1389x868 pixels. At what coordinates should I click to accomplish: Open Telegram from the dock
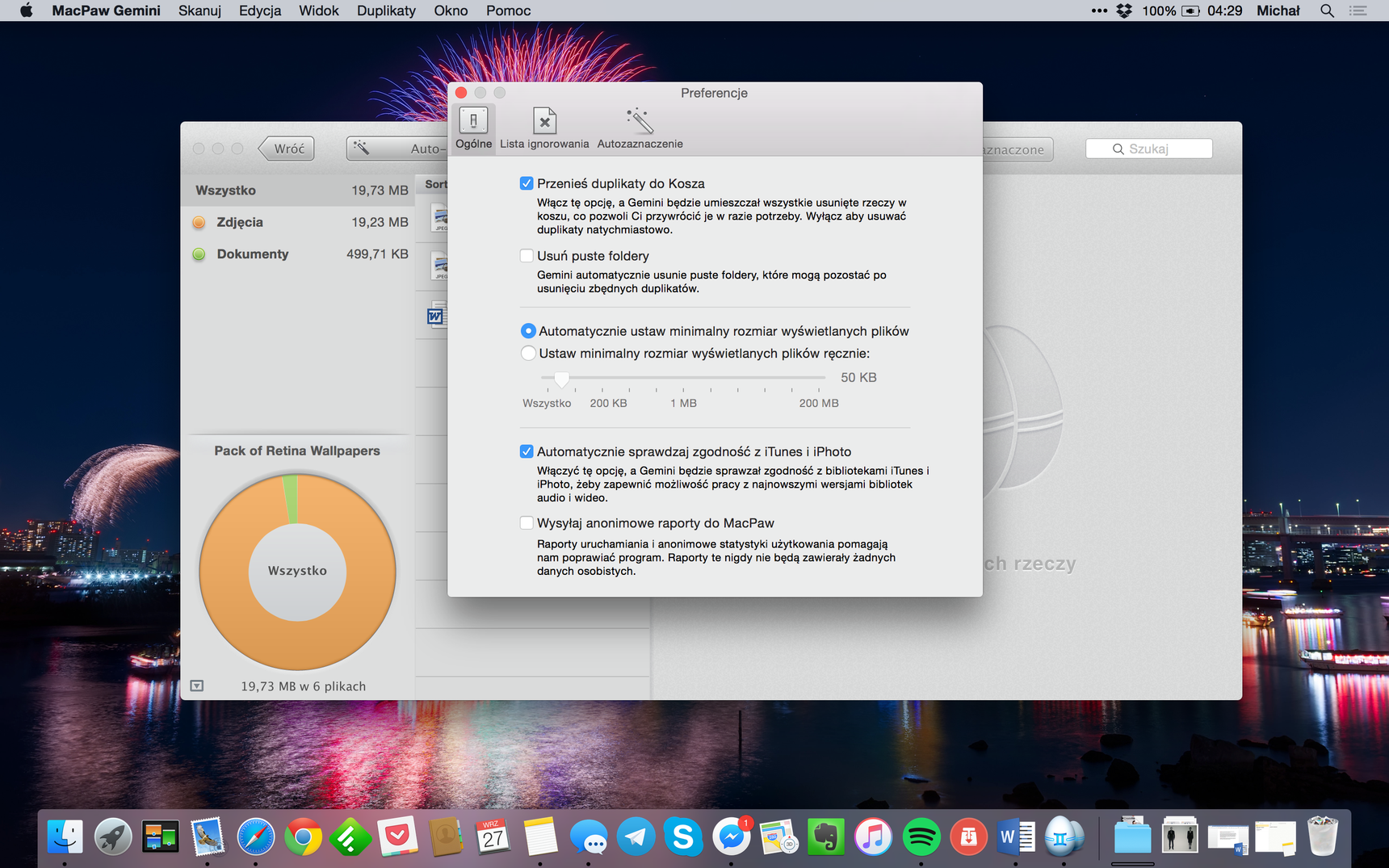click(636, 837)
